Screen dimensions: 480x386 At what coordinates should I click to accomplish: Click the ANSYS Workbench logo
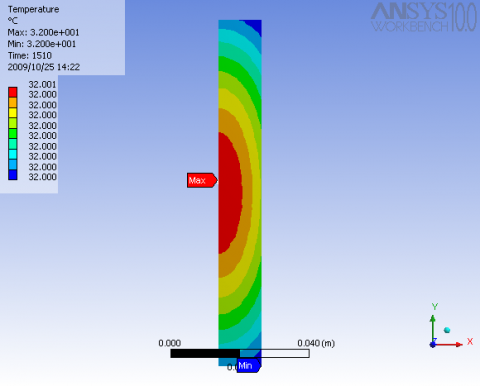coord(424,17)
